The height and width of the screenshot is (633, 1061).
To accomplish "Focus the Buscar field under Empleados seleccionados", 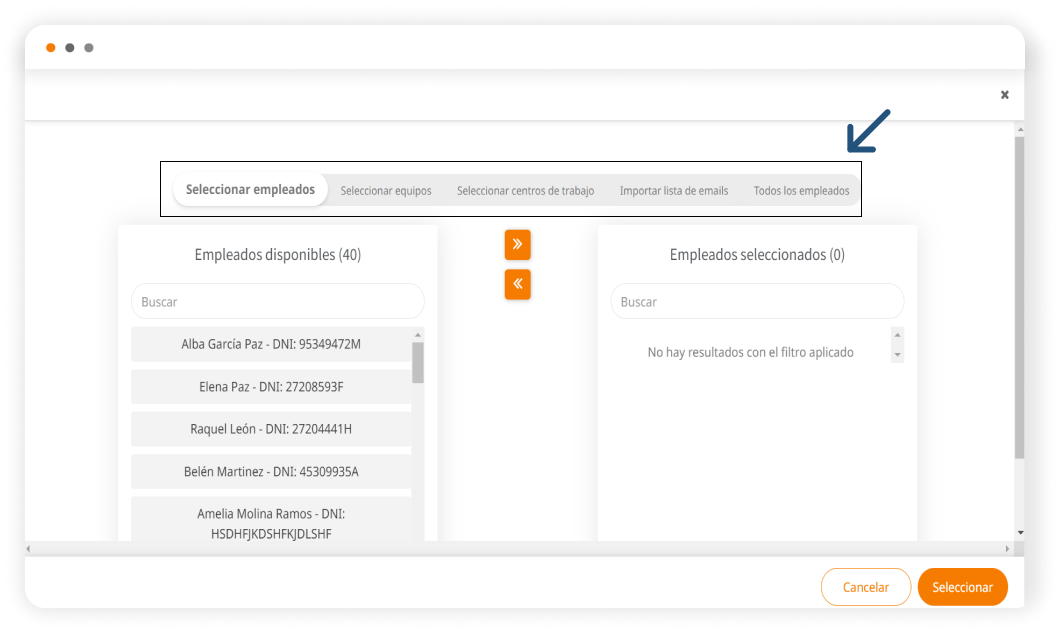I will coord(756,301).
